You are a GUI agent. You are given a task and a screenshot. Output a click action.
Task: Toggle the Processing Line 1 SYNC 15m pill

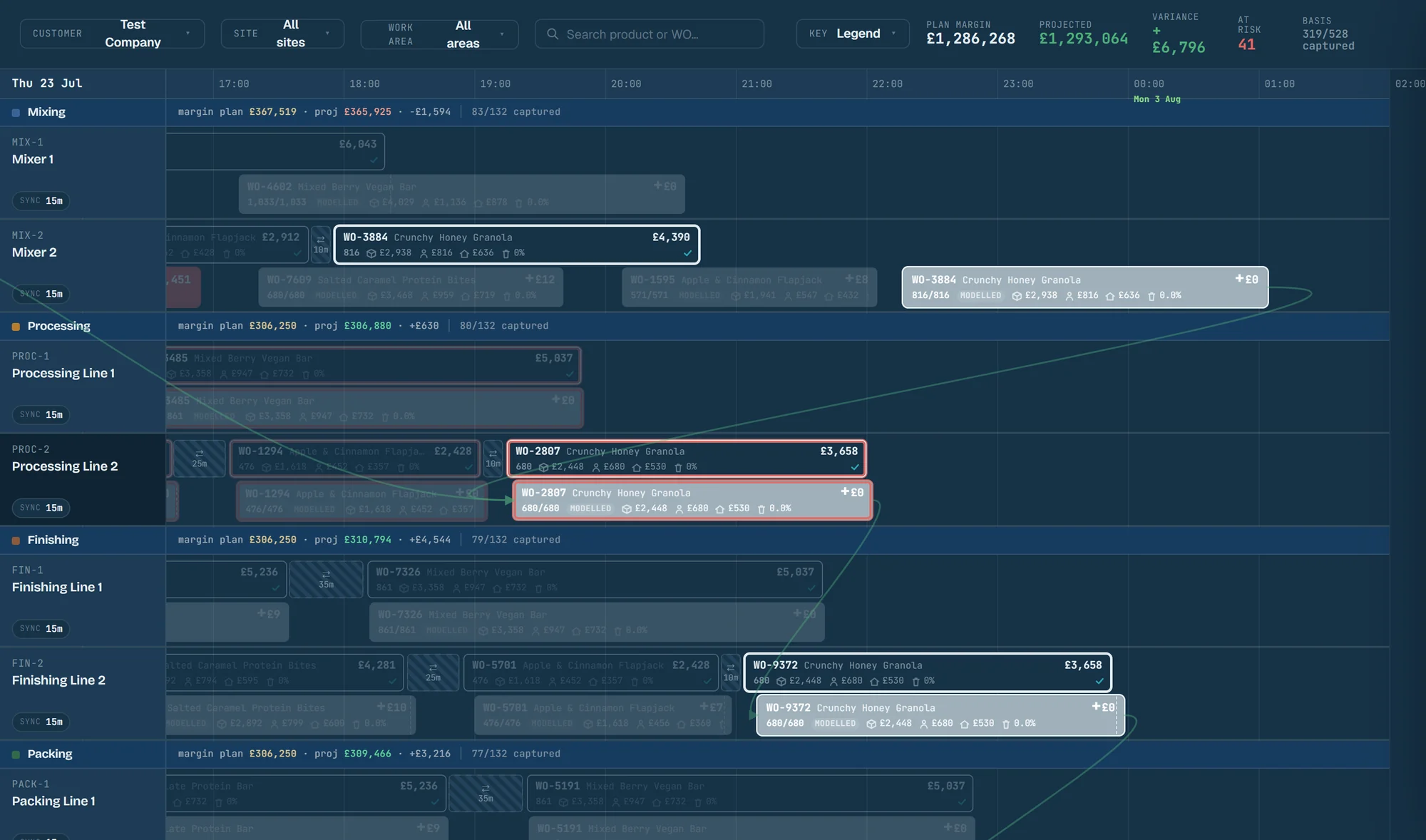(41, 414)
